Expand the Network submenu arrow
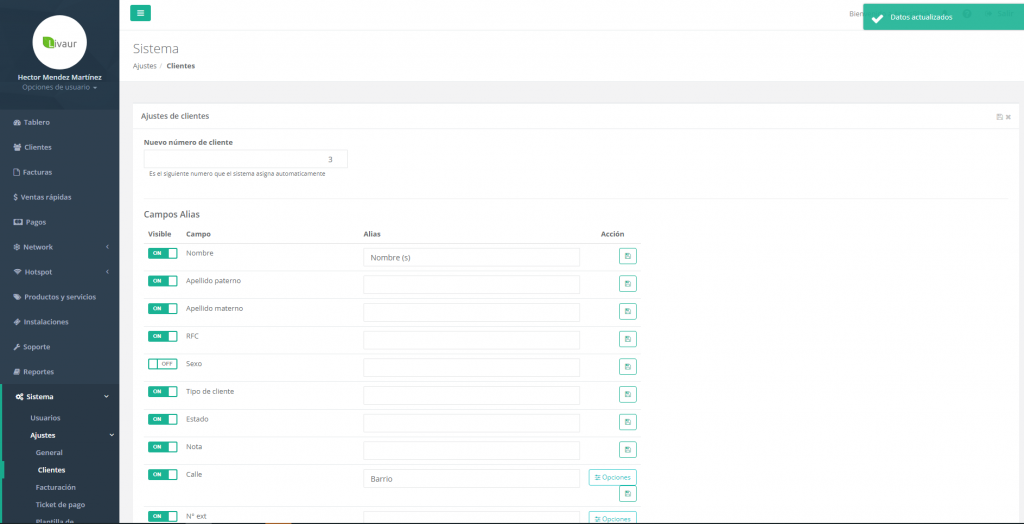Screen dimensions: 1024x524 107,247
